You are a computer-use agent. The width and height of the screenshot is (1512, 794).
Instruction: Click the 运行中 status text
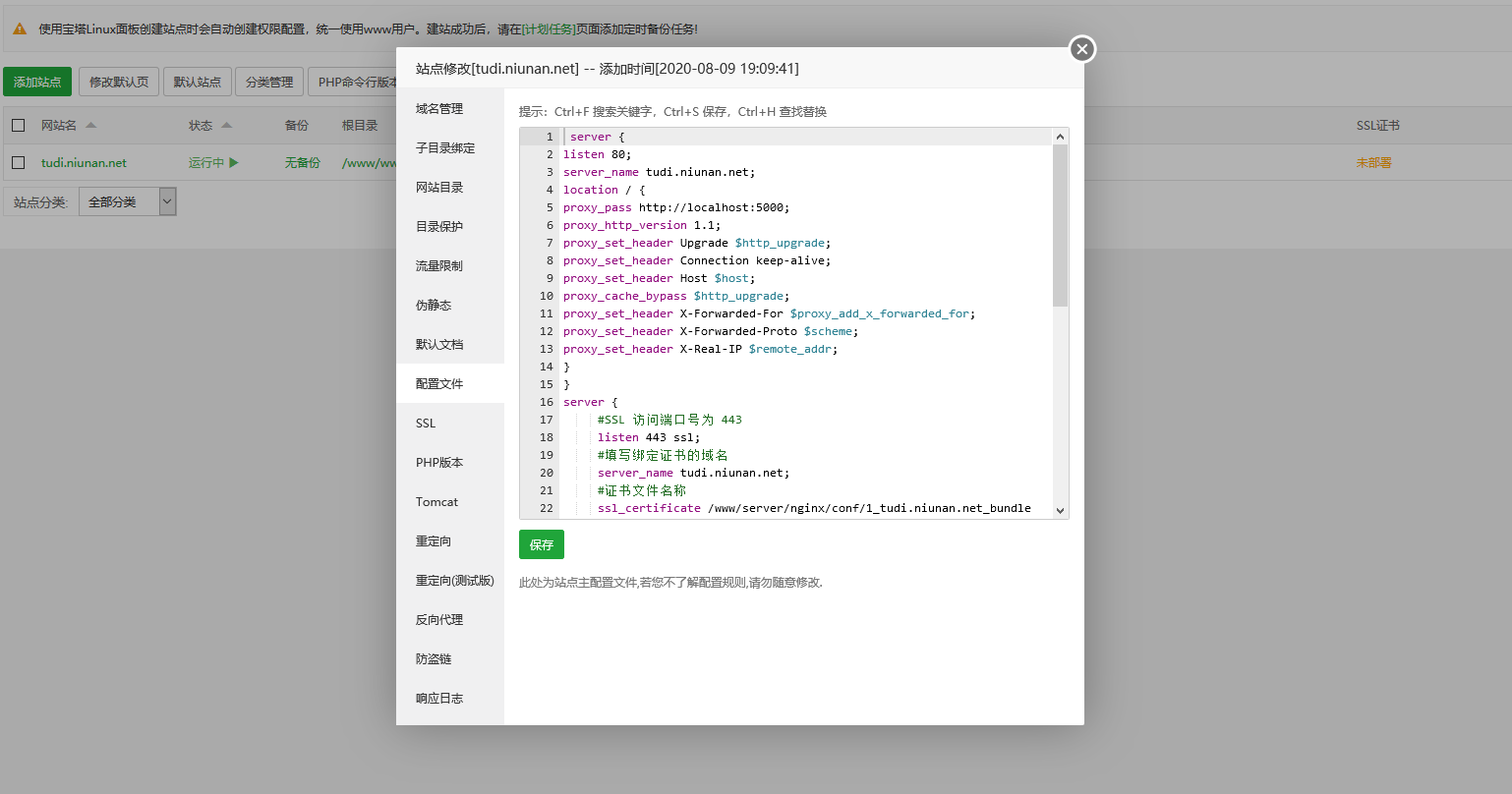[206, 163]
